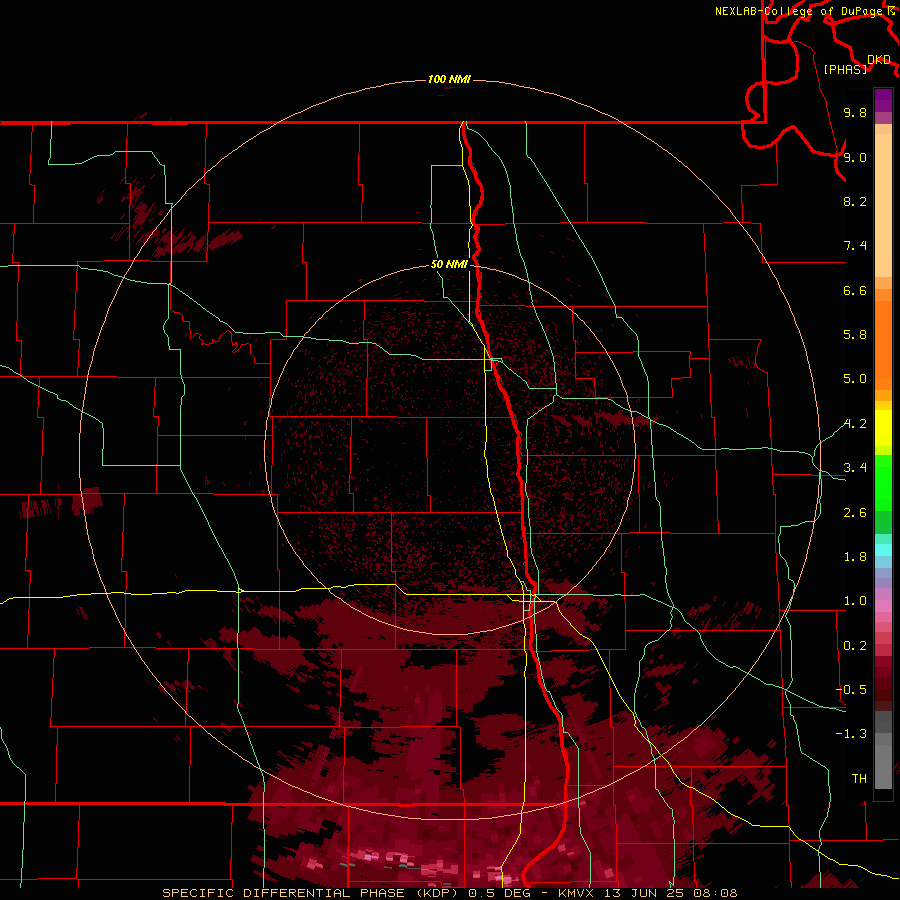Image resolution: width=900 pixels, height=900 pixels.
Task: Click the yellow segment of the color bar
Action: (883, 428)
